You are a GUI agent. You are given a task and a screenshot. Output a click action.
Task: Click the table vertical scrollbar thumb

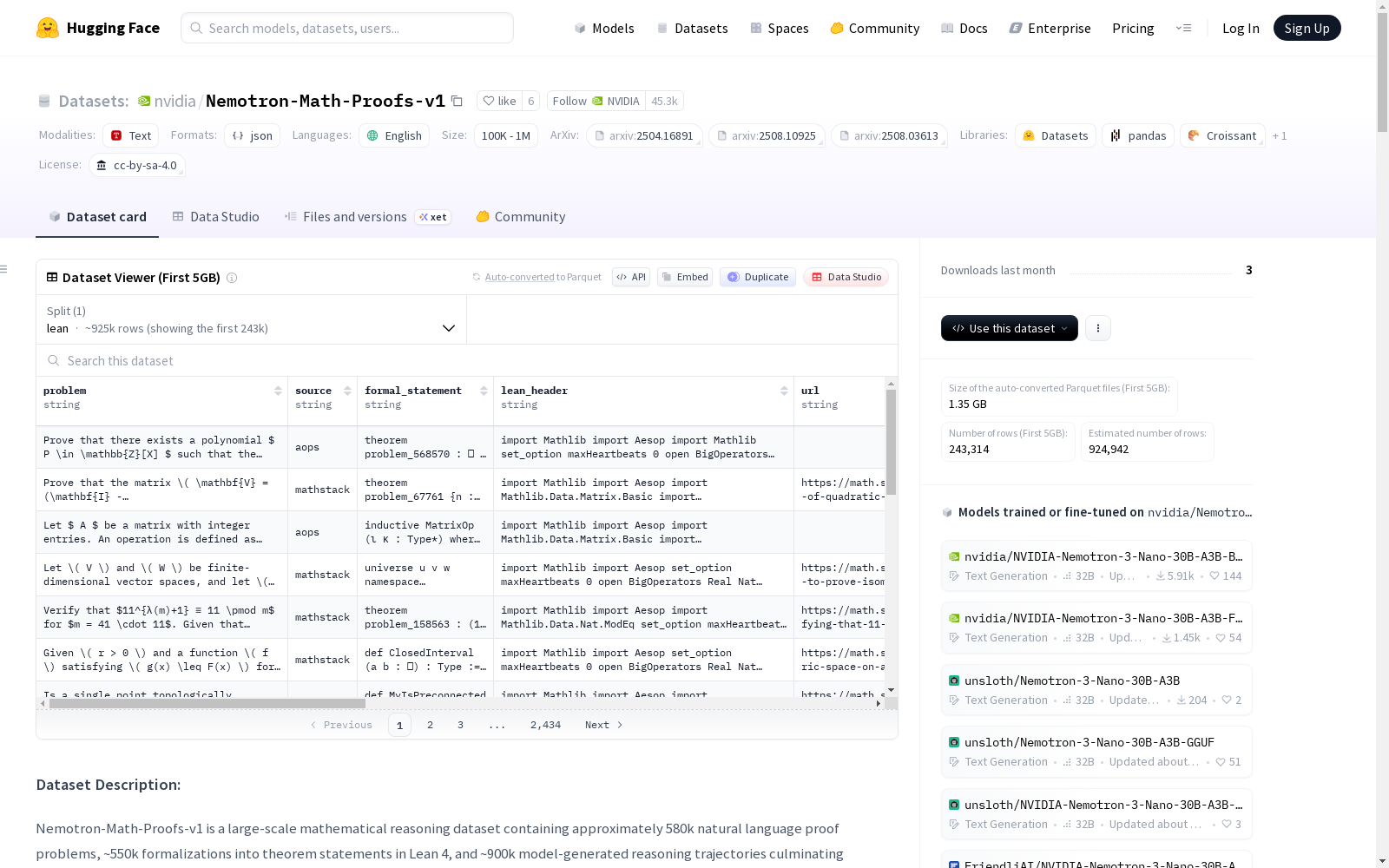click(891, 443)
